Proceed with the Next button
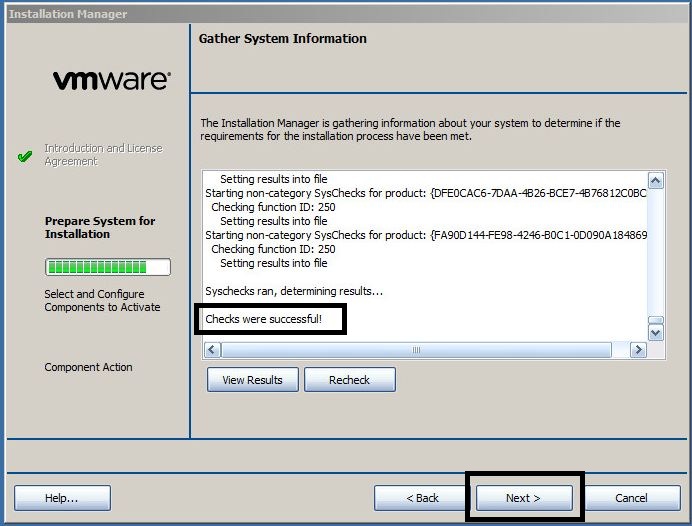Screen dimensions: 692x526 point(523,498)
